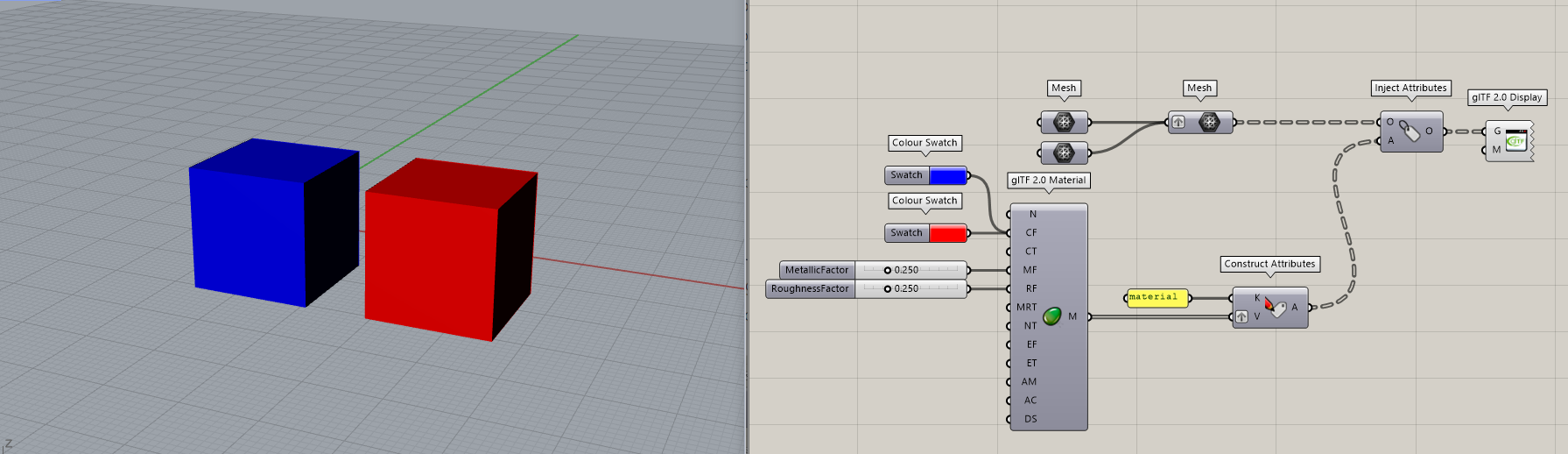Select the yellow material text panel
Image resolution: width=1568 pixels, height=454 pixels.
[x=1157, y=298]
